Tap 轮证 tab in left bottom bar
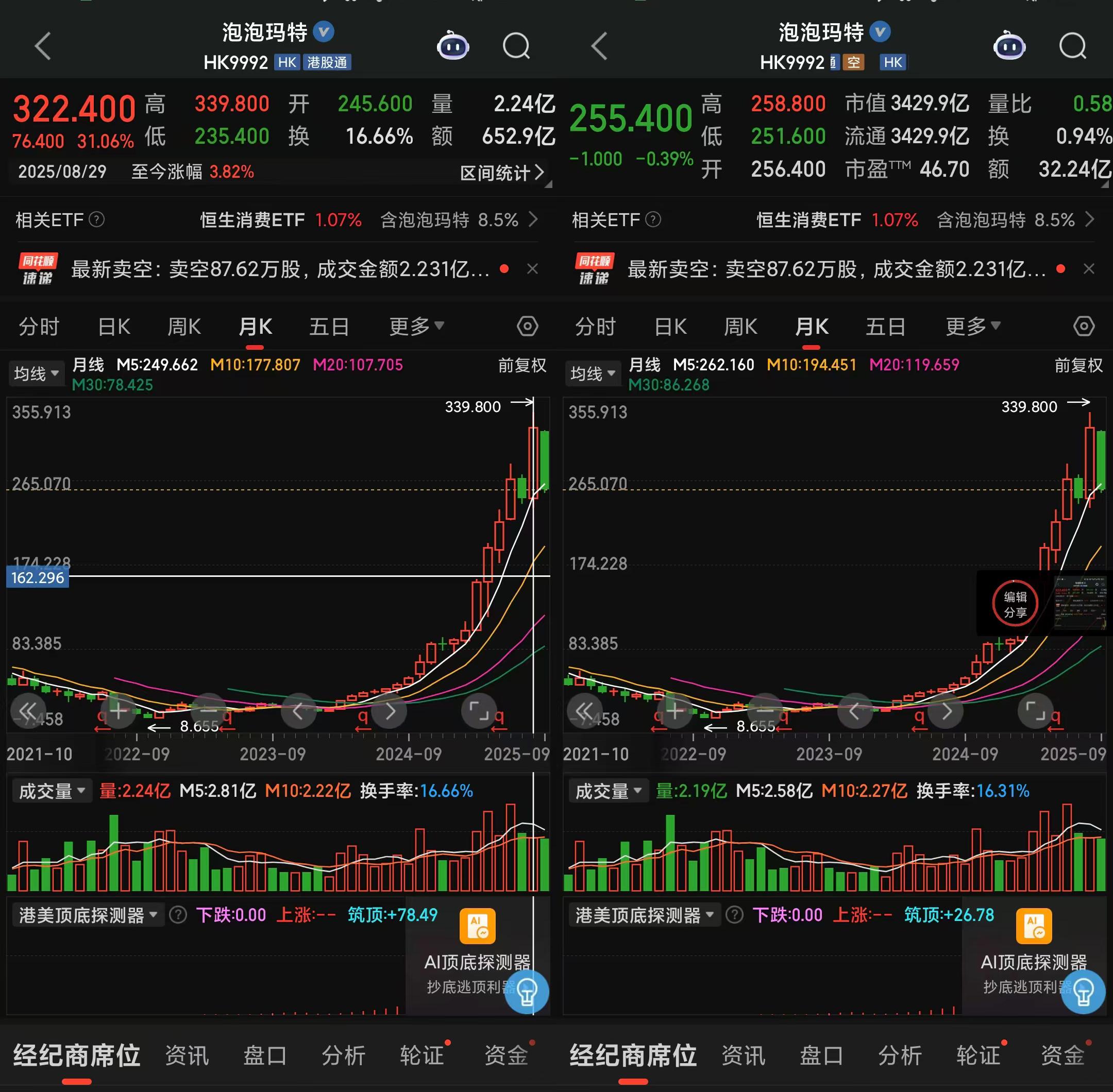Image resolution: width=1113 pixels, height=1092 pixels. click(x=422, y=1055)
